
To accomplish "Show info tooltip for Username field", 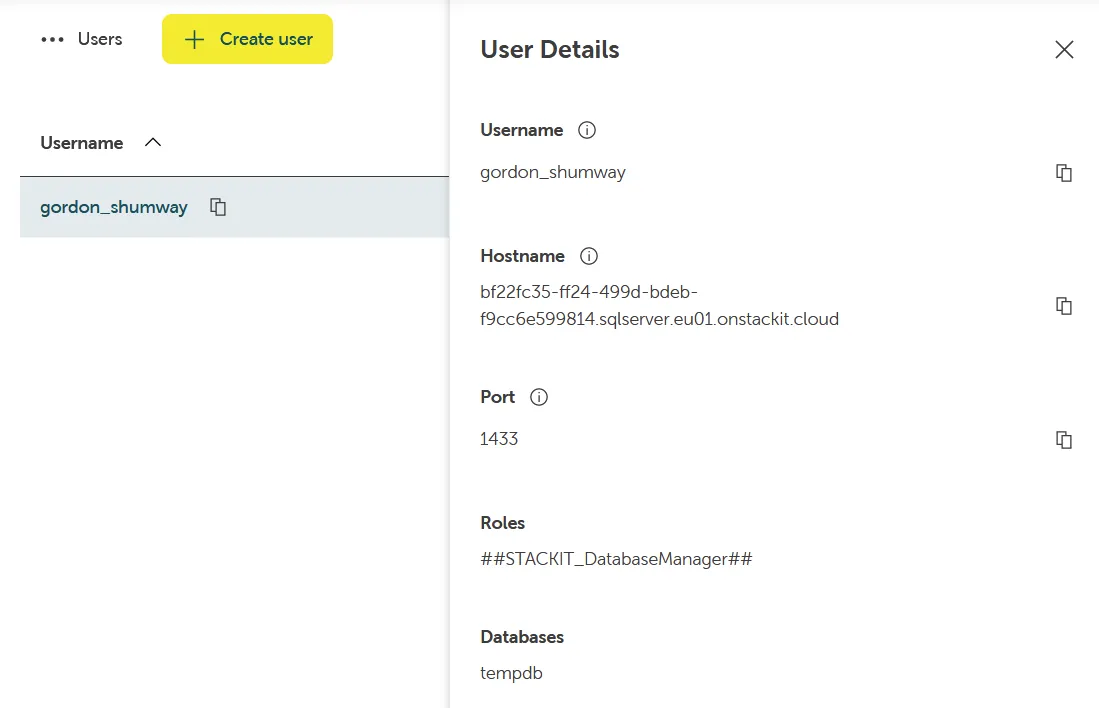I will [588, 130].
